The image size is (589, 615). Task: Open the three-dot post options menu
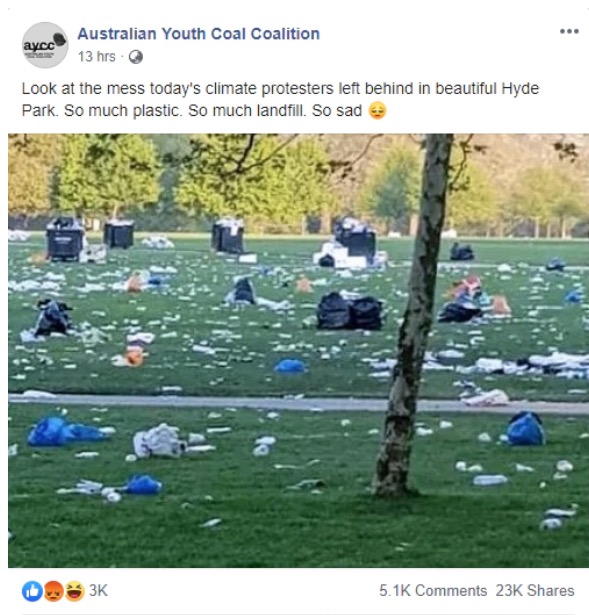tap(569, 31)
